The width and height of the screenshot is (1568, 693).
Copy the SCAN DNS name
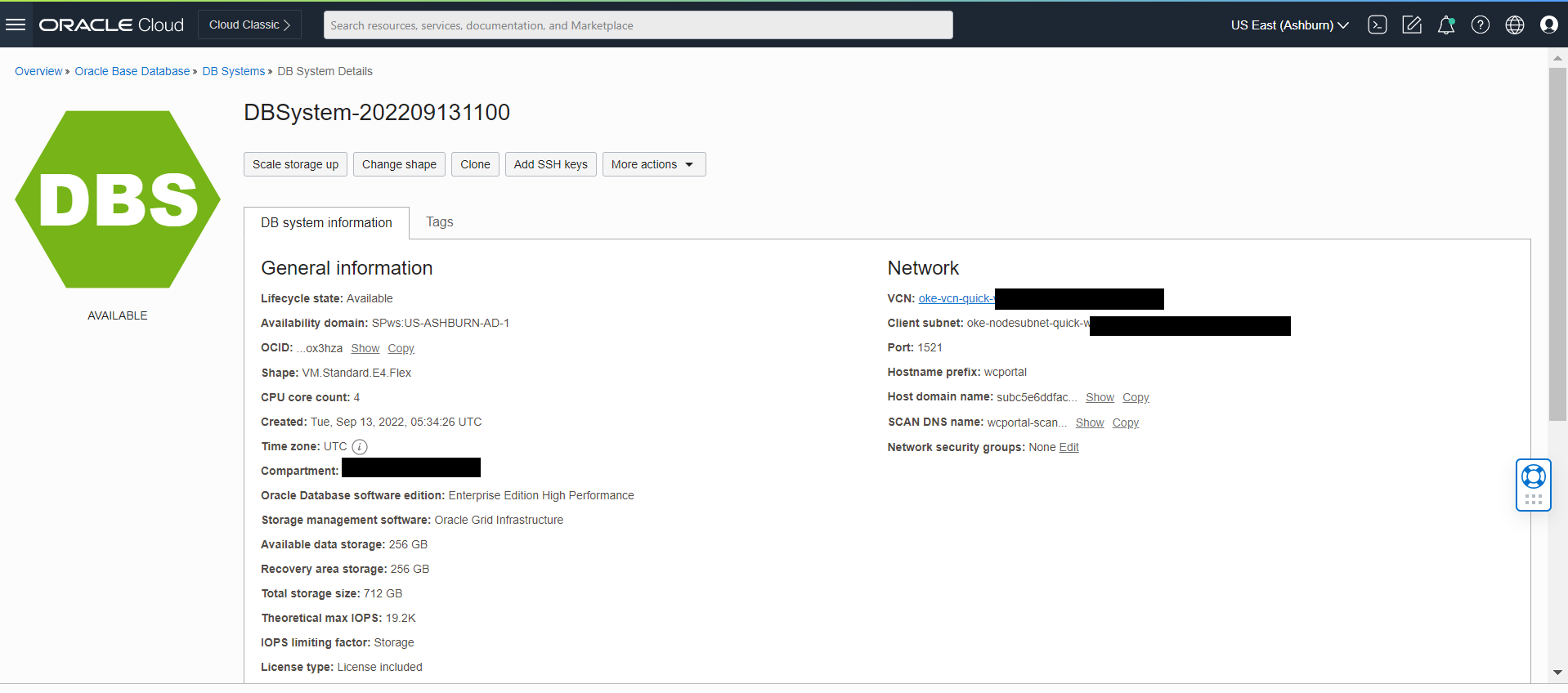(x=1126, y=423)
